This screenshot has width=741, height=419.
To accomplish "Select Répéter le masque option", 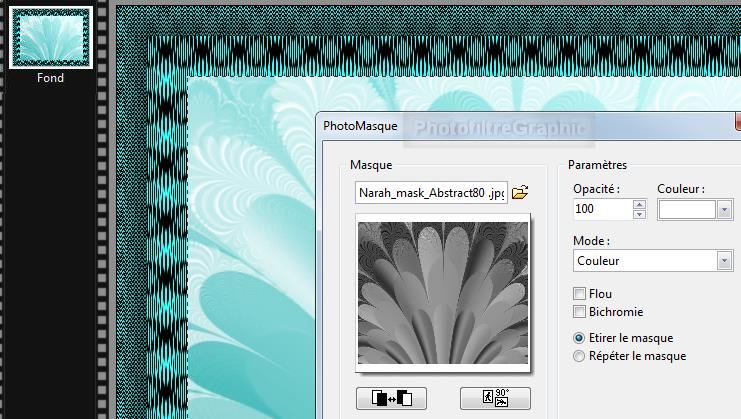I will 579,356.
